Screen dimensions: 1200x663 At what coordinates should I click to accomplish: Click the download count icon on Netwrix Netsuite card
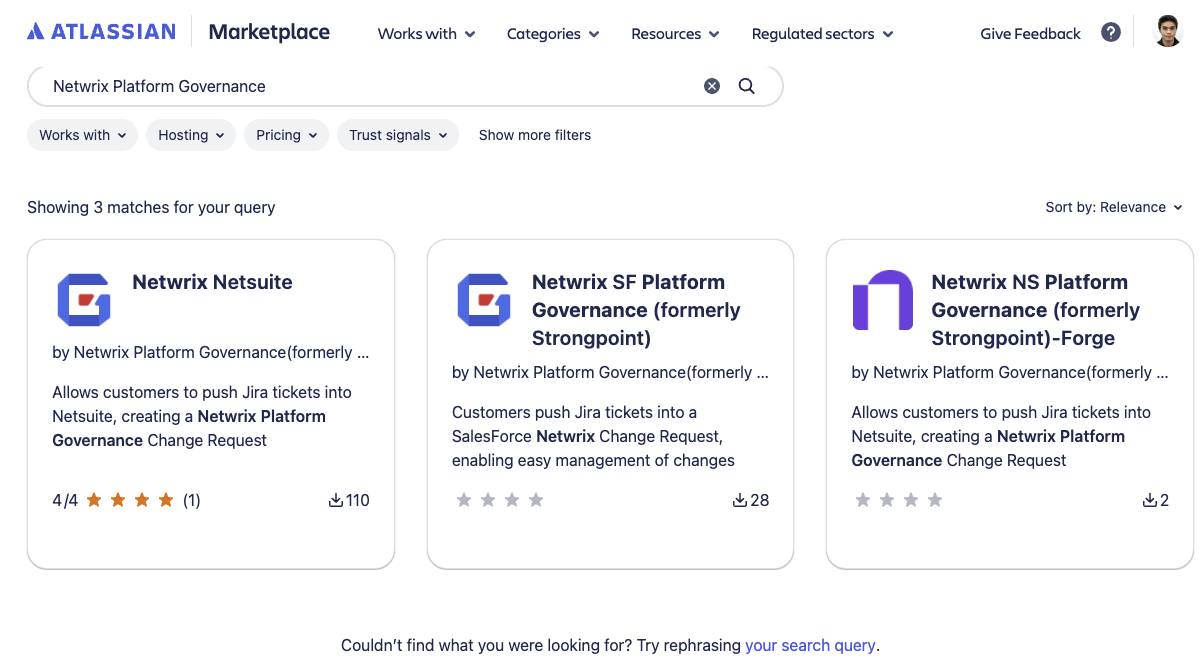pyautogui.click(x=336, y=499)
